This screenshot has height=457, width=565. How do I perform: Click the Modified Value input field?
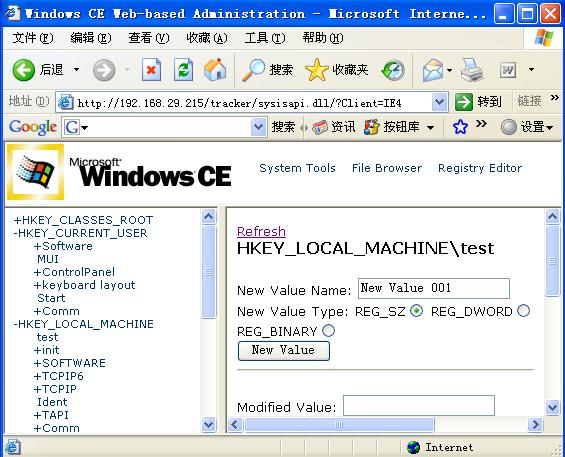click(419, 406)
